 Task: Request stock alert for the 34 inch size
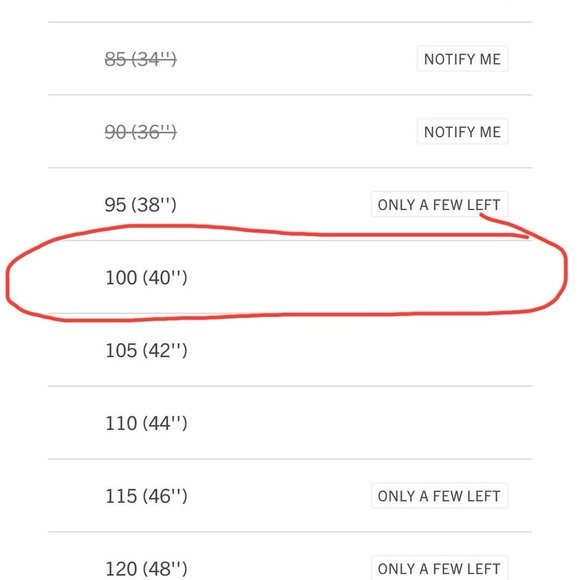(462, 59)
